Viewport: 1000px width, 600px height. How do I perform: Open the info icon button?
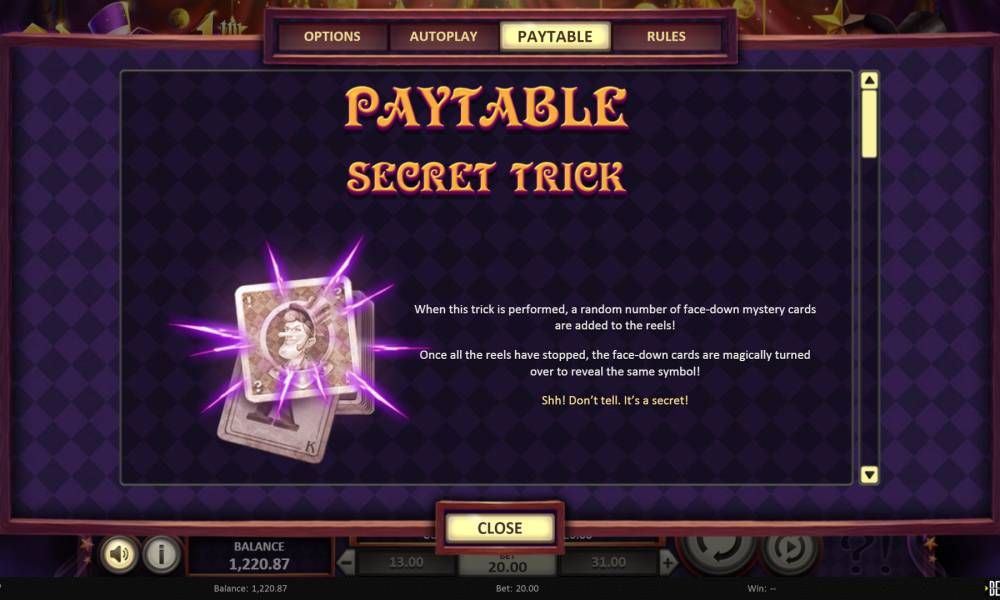tap(161, 553)
